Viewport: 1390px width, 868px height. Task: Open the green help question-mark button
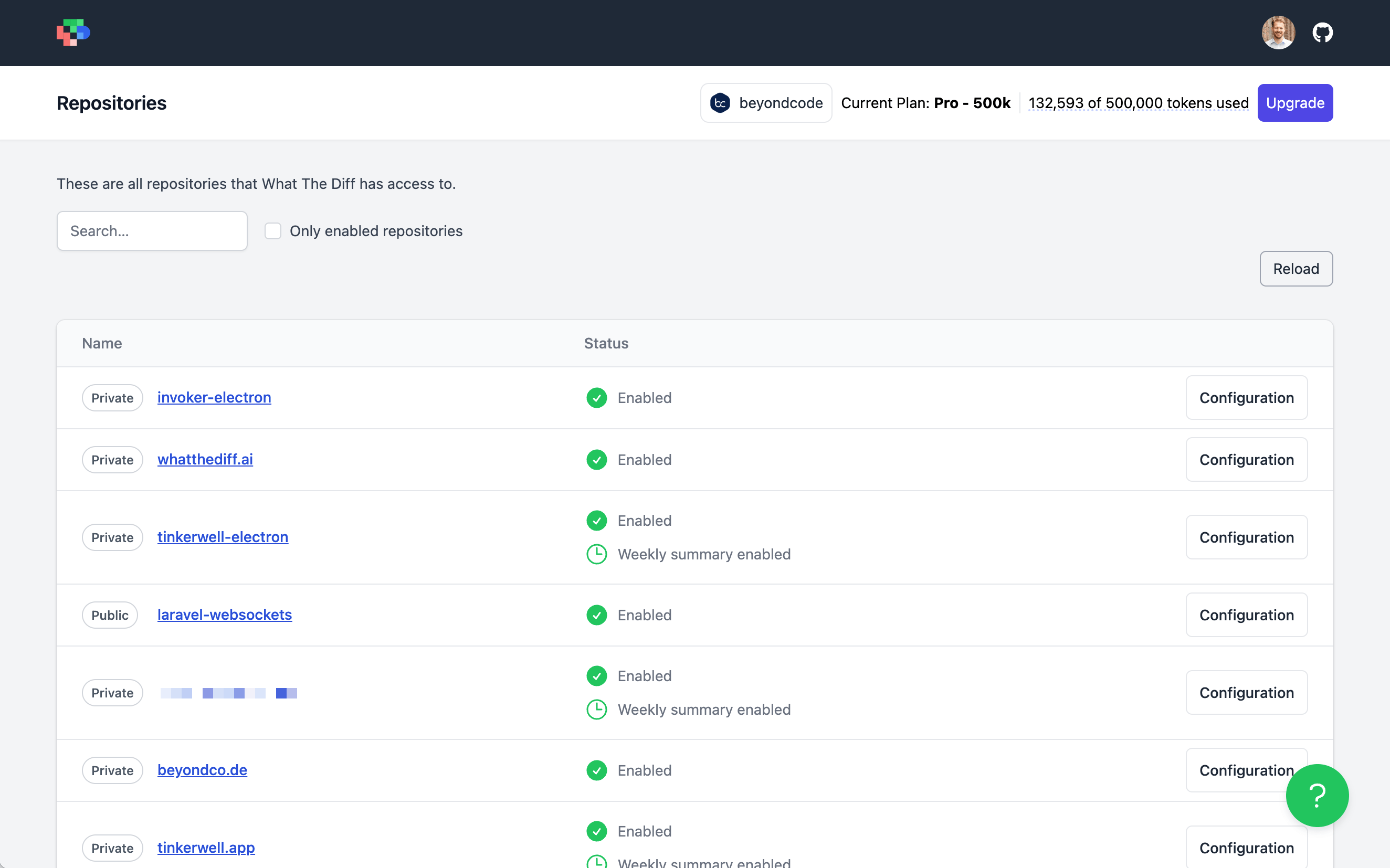(x=1317, y=796)
